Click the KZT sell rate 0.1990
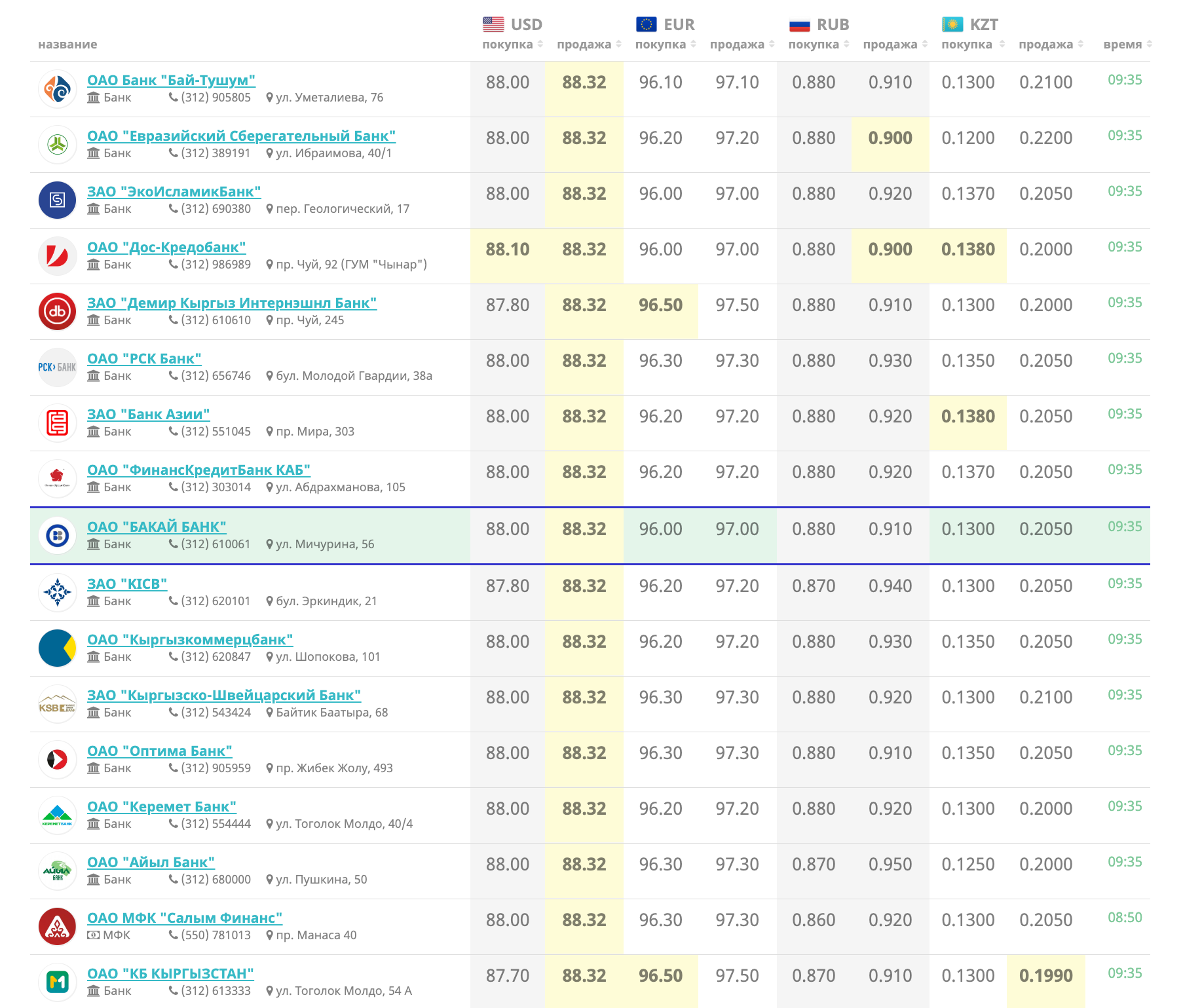The height and width of the screenshot is (1008, 1183). (x=1046, y=976)
